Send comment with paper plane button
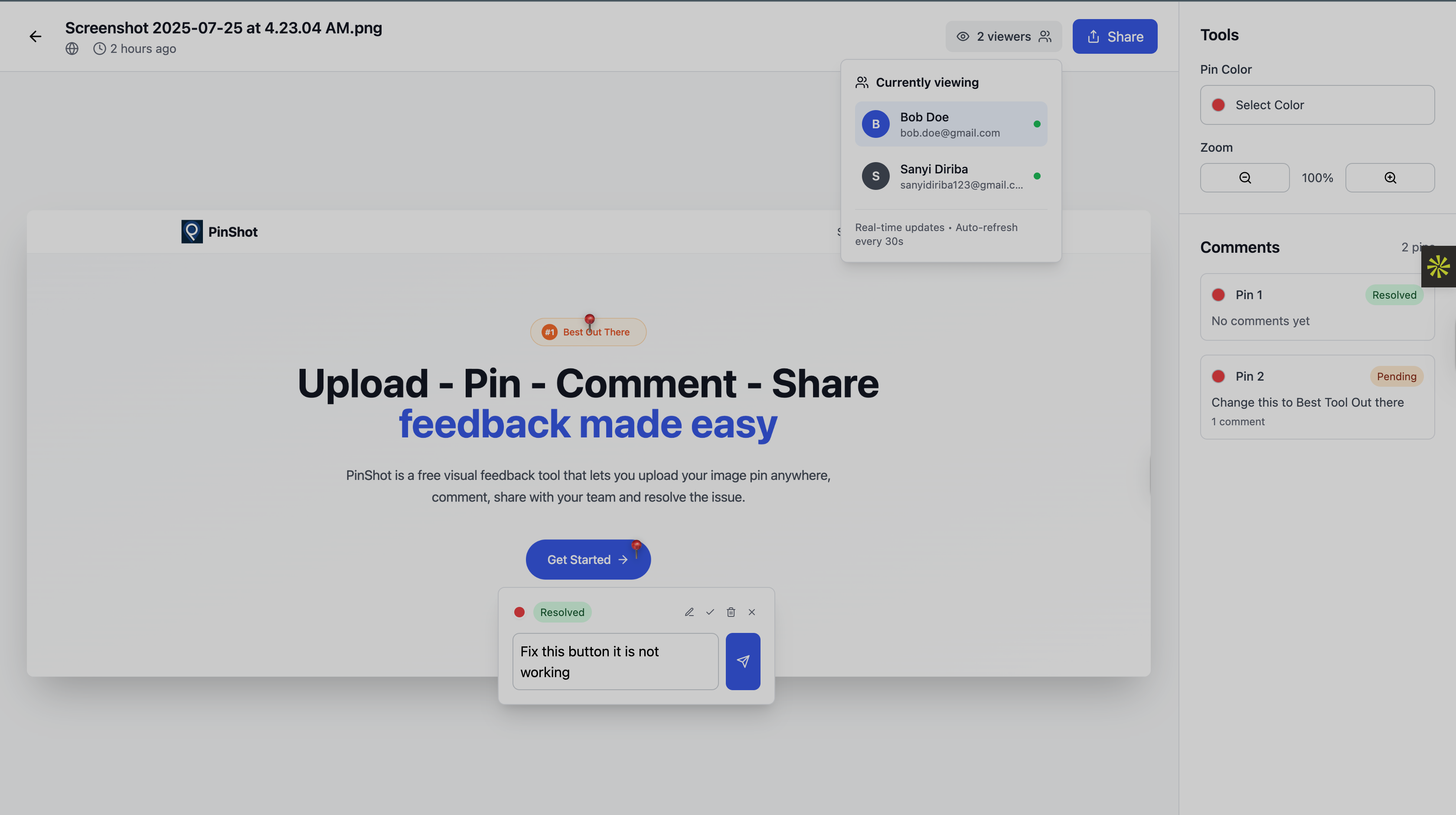This screenshot has height=815, width=1456. click(743, 661)
